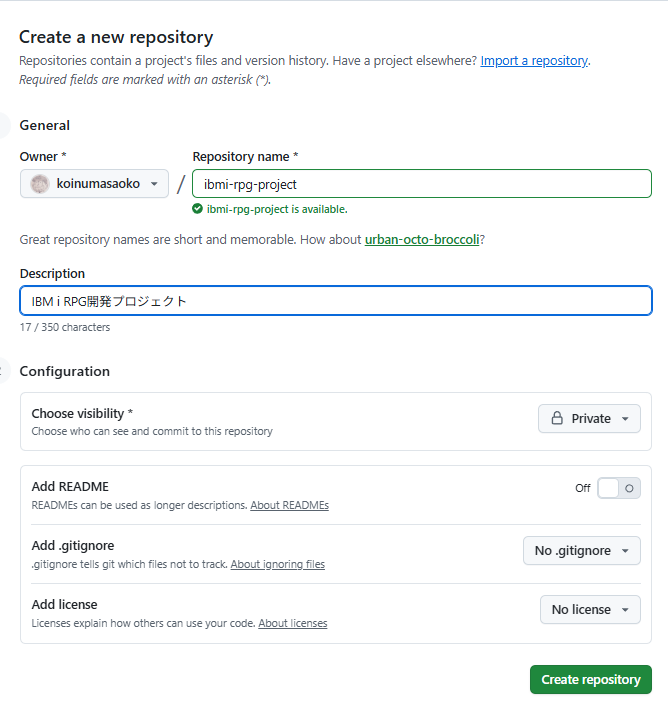Click into the Description text field
The width and height of the screenshot is (668, 711).
click(335, 301)
